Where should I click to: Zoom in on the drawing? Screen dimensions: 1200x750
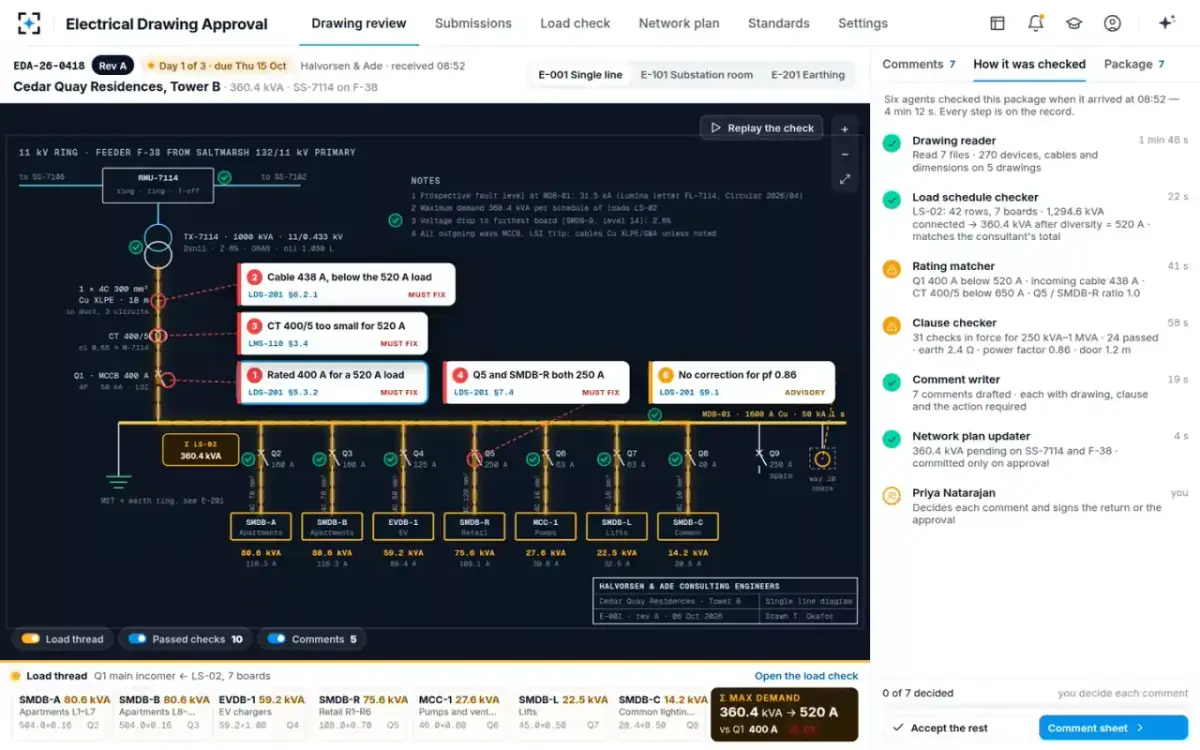[845, 129]
